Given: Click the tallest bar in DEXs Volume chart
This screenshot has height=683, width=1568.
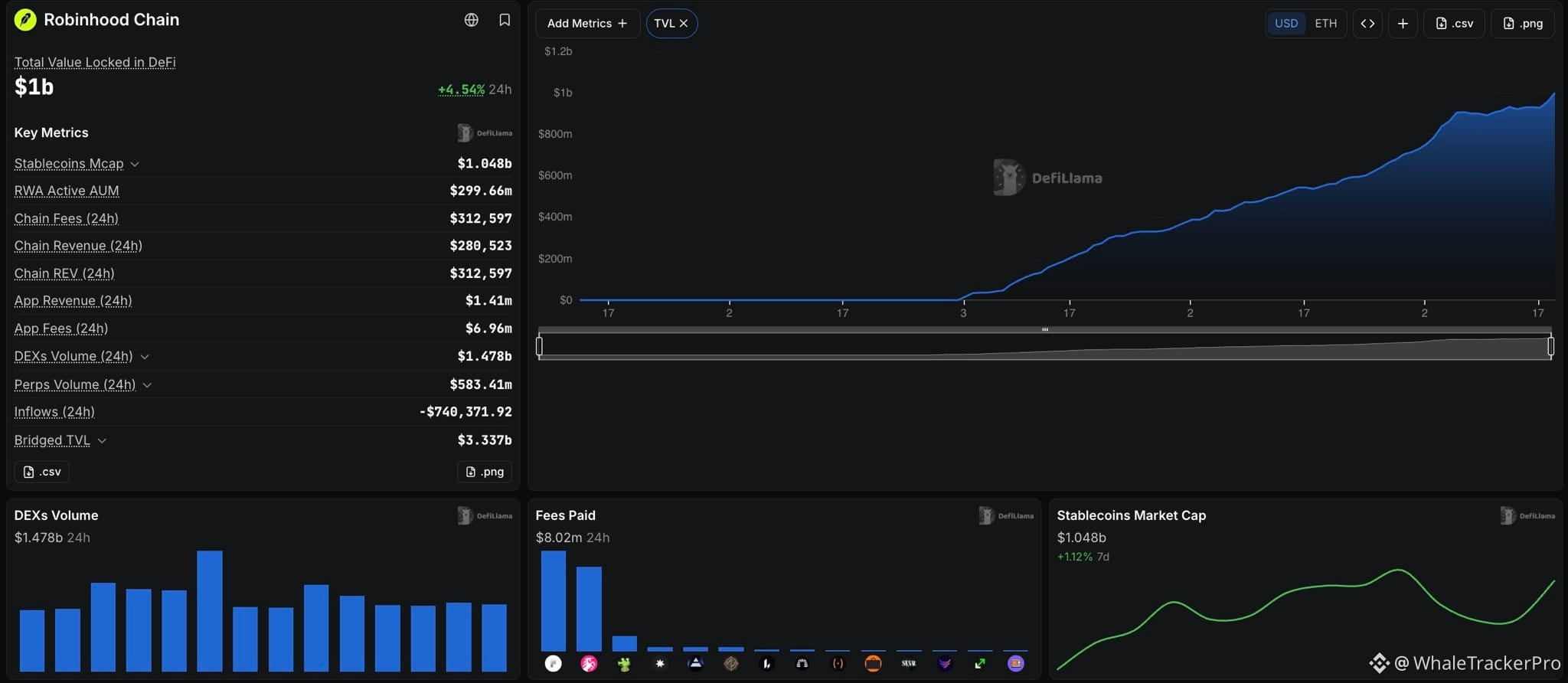Looking at the screenshot, I should pos(210,611).
